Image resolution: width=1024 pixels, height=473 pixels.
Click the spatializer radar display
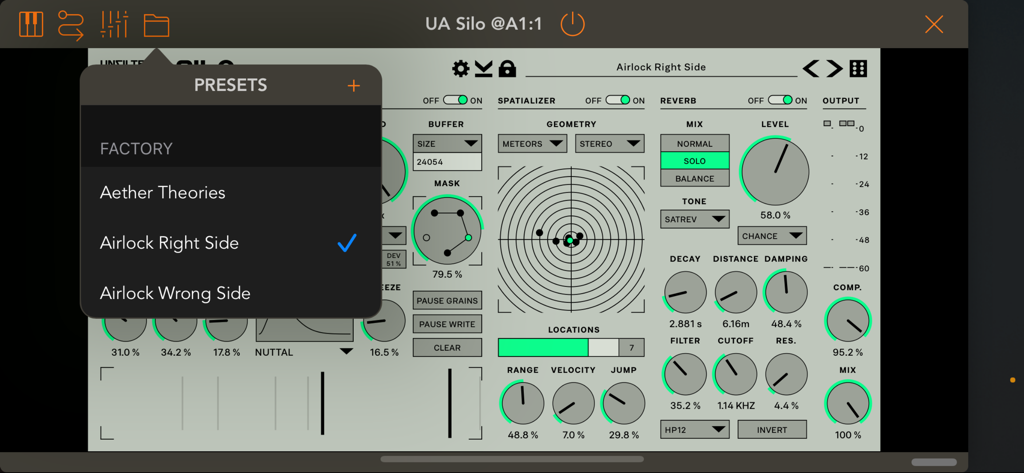point(571,240)
